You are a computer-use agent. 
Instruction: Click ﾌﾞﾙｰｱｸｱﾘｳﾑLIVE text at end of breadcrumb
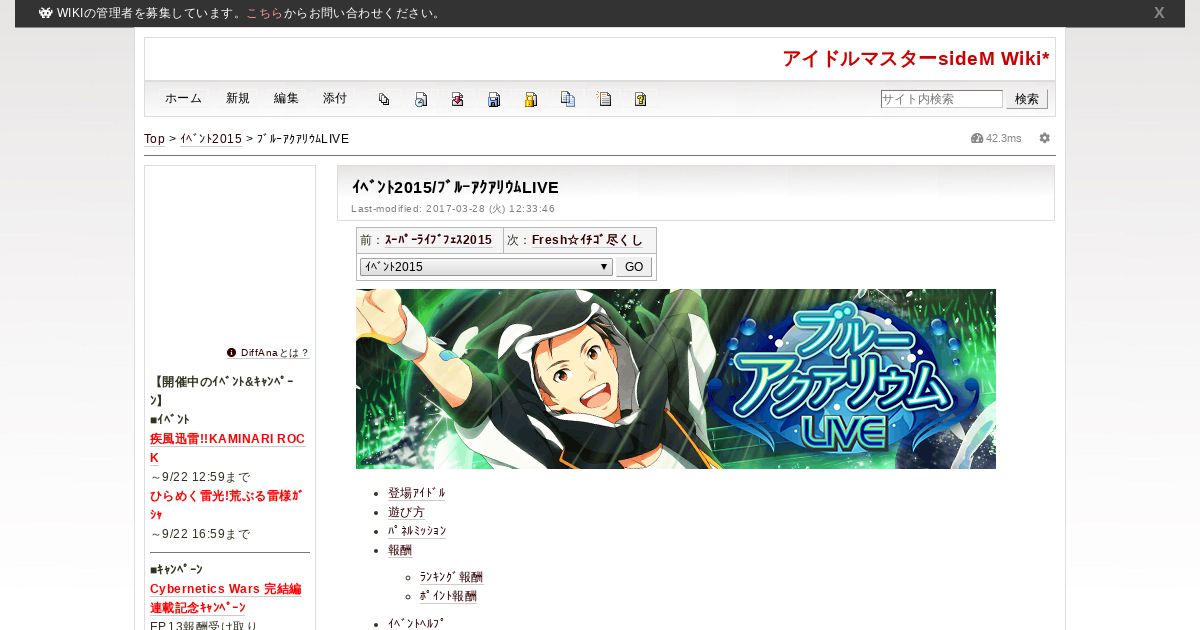click(303, 139)
